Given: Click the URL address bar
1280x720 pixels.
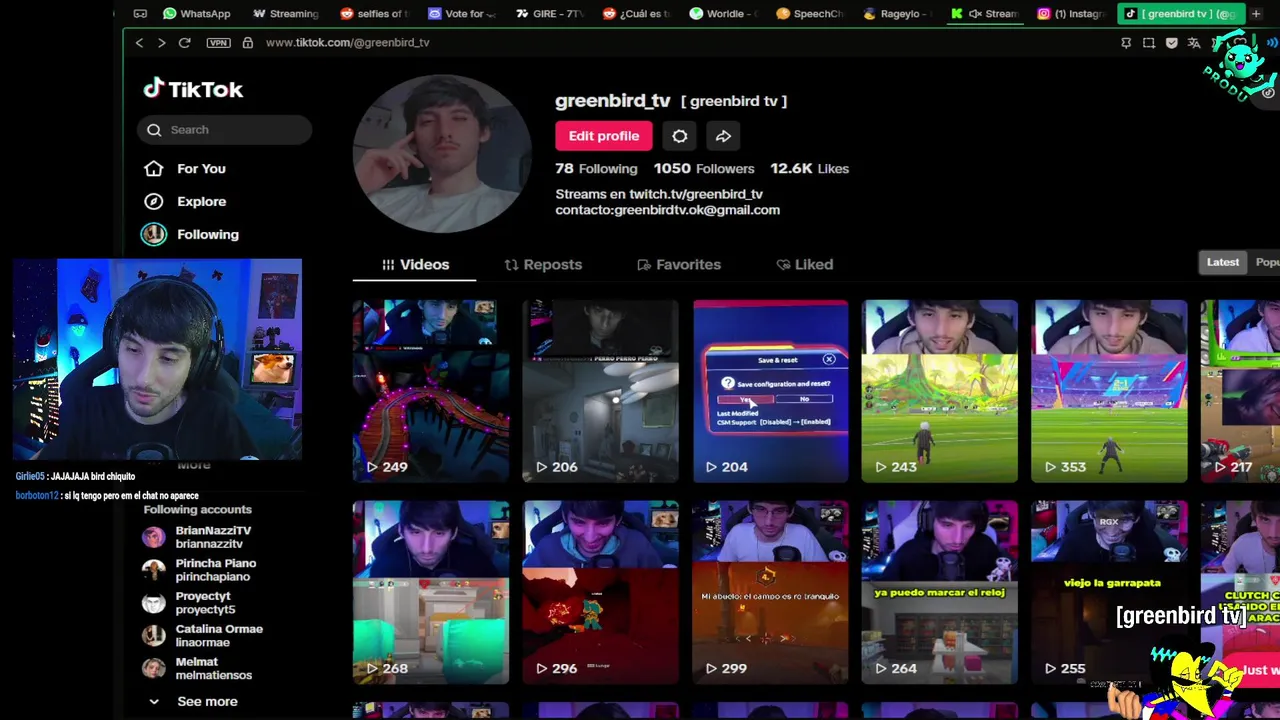Looking at the screenshot, I should tap(347, 43).
